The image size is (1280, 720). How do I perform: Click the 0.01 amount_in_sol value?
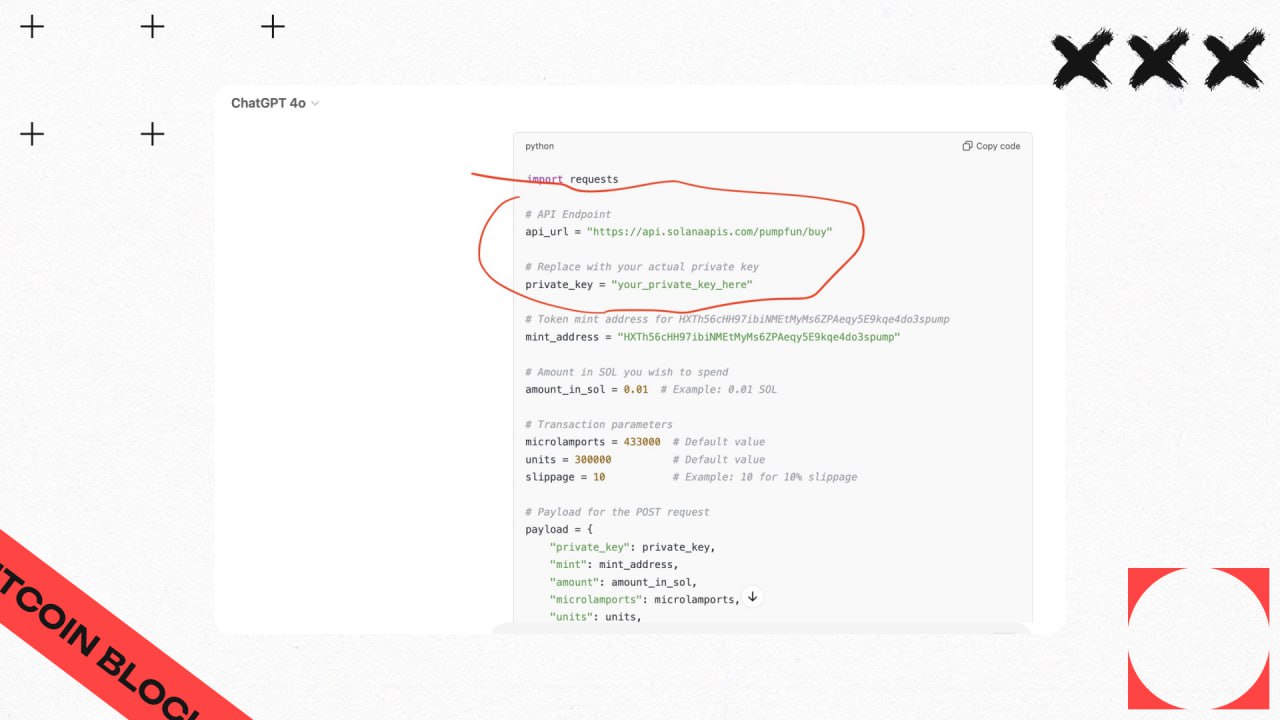635,390
